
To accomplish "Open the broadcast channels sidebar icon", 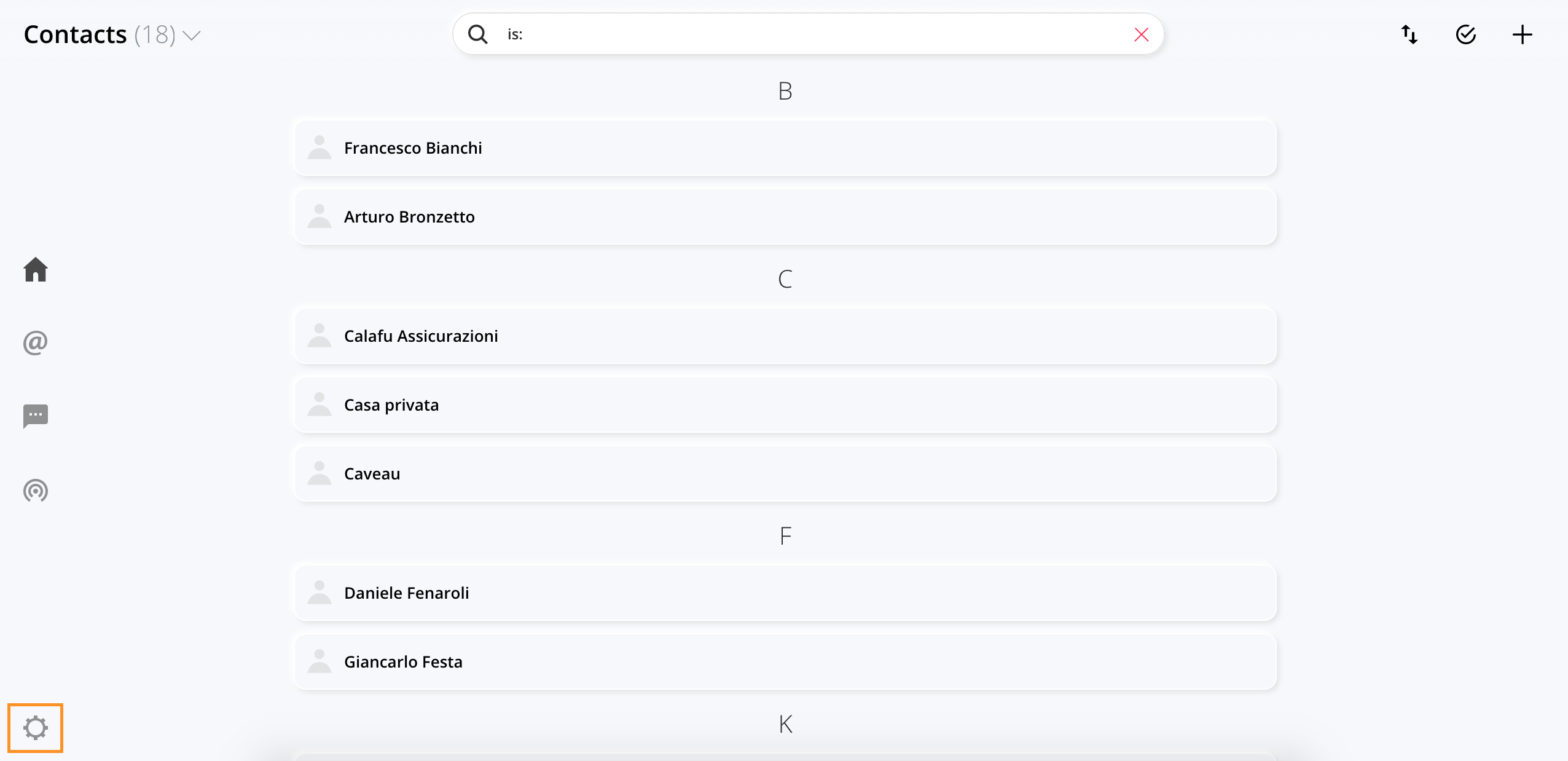I will click(x=36, y=491).
